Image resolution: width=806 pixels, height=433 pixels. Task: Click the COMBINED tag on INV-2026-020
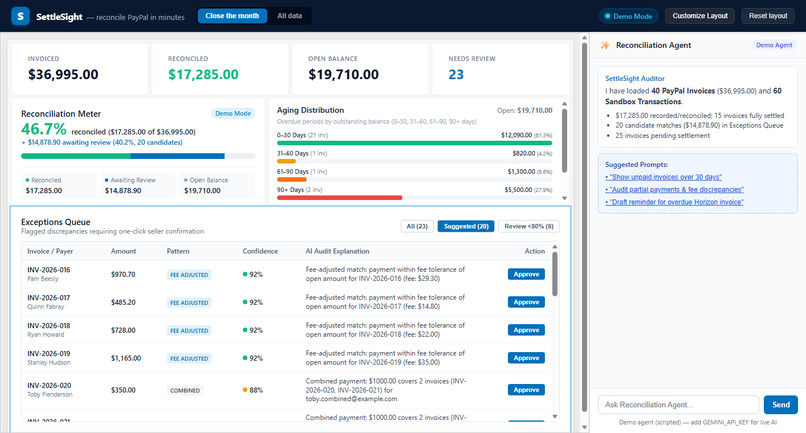pyautogui.click(x=185, y=390)
